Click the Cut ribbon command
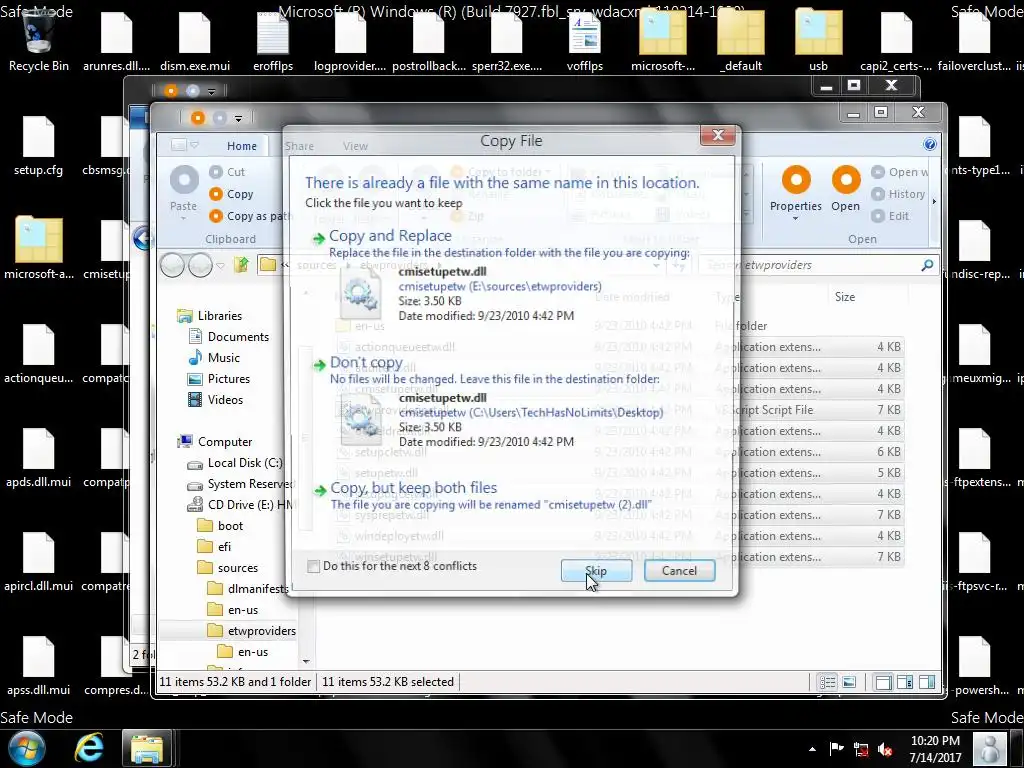Screen dimensions: 1024x768 (x=227, y=172)
